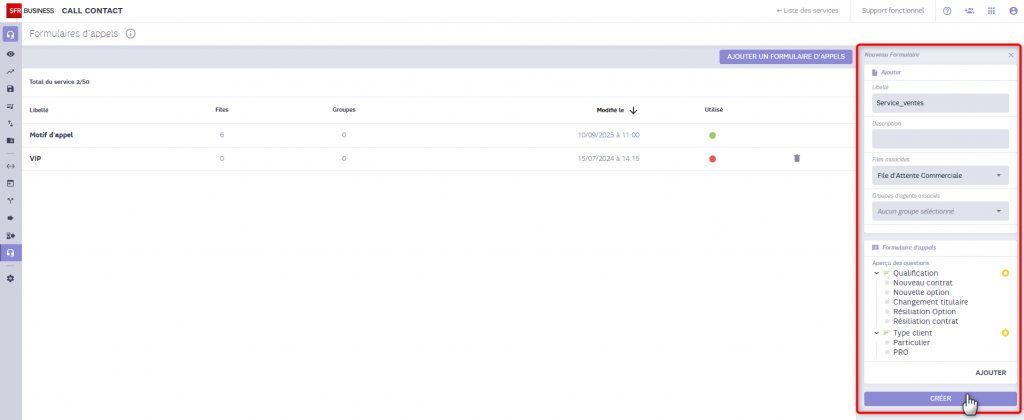Screen dimensions: 1024x420
Task: Click Ajouter un formulaire d'appels button
Action: pyautogui.click(x=786, y=57)
